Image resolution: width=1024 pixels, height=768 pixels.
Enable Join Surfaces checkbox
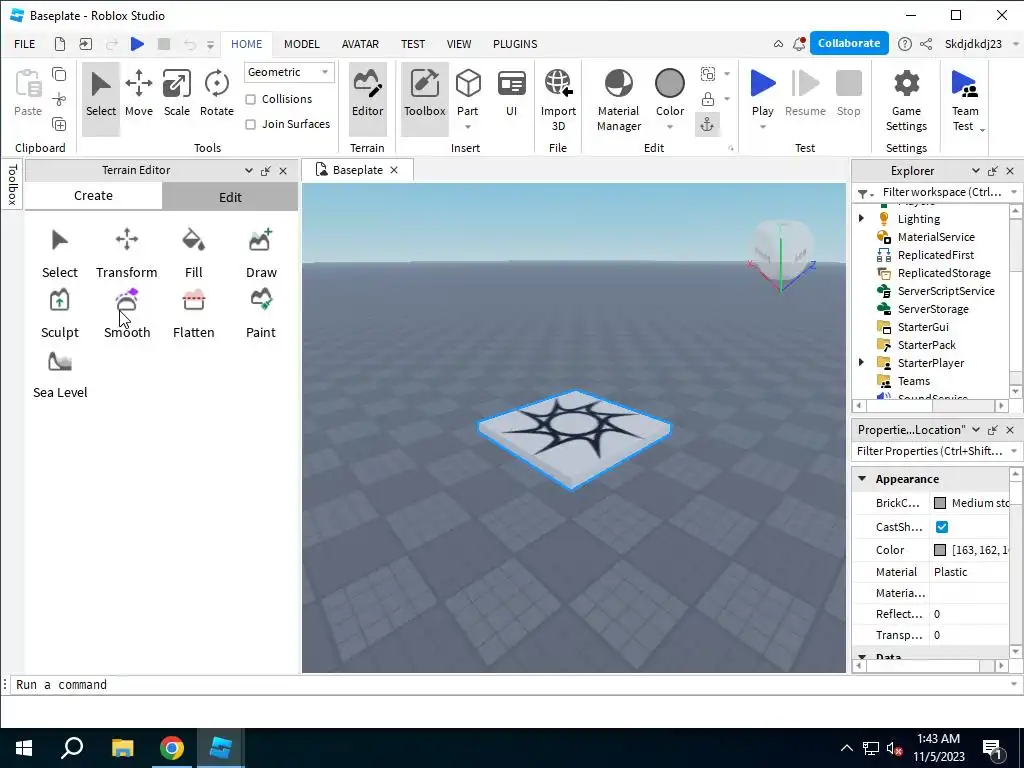point(250,124)
